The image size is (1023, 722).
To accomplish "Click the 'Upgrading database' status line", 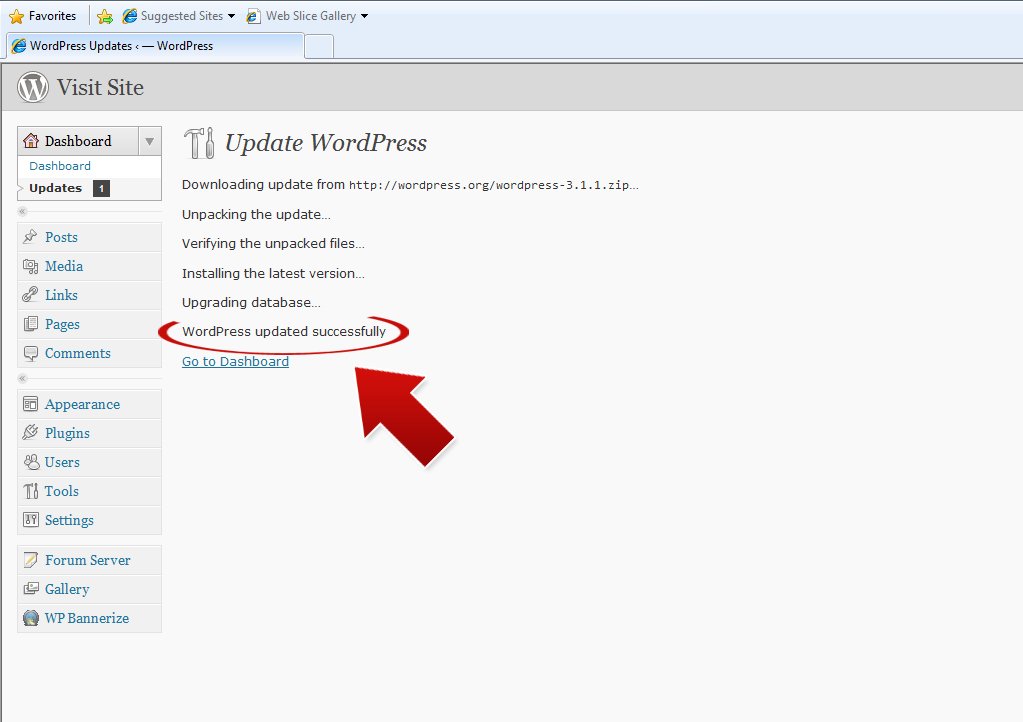I will coord(251,303).
